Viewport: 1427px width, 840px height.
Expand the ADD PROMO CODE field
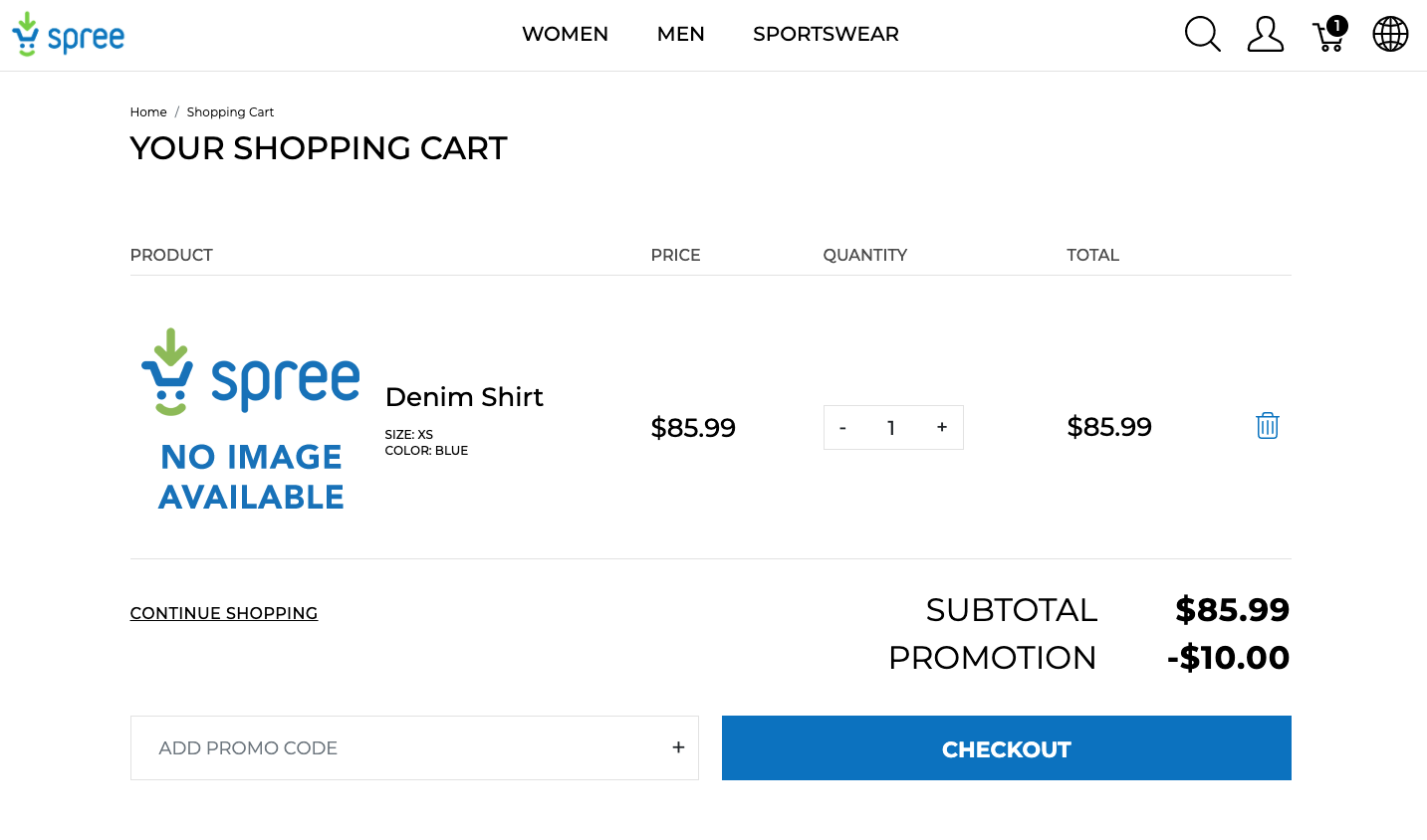click(x=678, y=746)
